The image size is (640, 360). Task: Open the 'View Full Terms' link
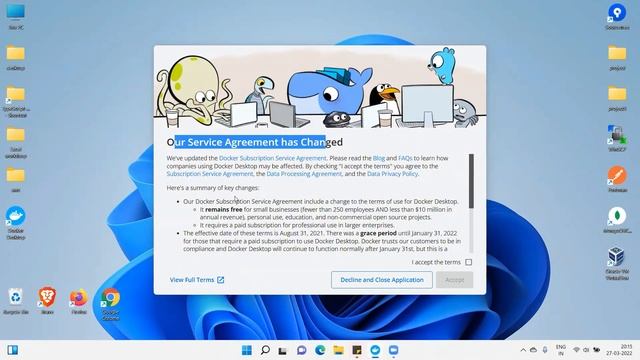[x=192, y=280]
